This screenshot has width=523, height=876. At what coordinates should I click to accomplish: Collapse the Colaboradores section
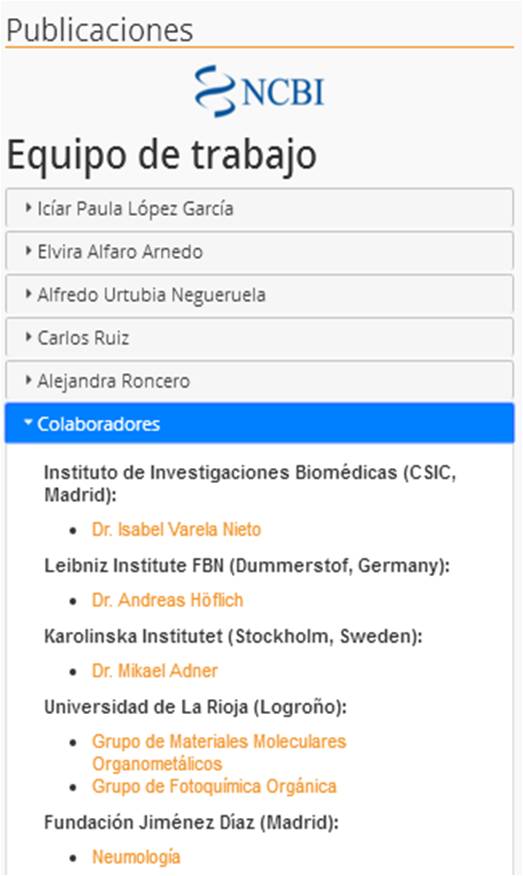pyautogui.click(x=259, y=423)
